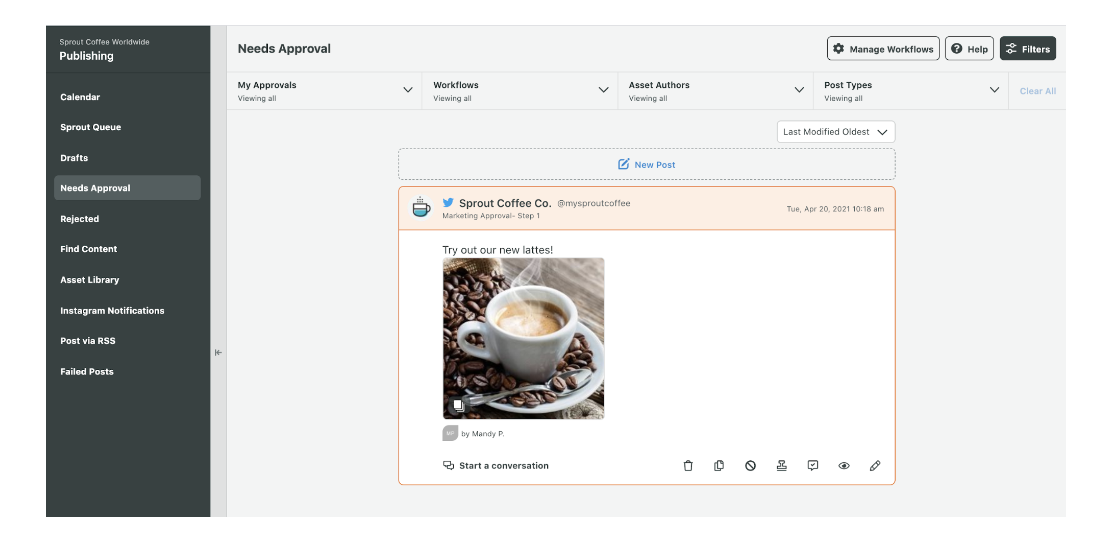
Task: Duplicate the post using the copy icon
Action: point(719,466)
